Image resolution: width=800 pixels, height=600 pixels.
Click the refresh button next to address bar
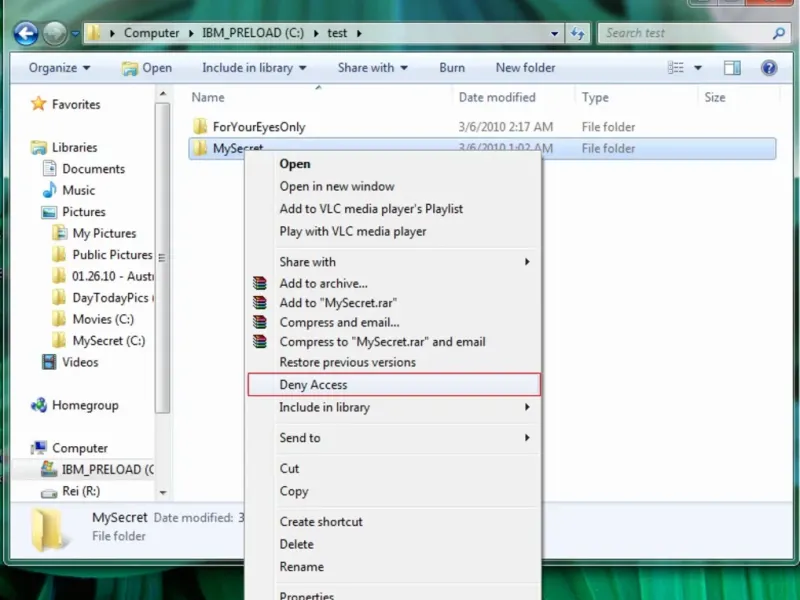pos(578,33)
